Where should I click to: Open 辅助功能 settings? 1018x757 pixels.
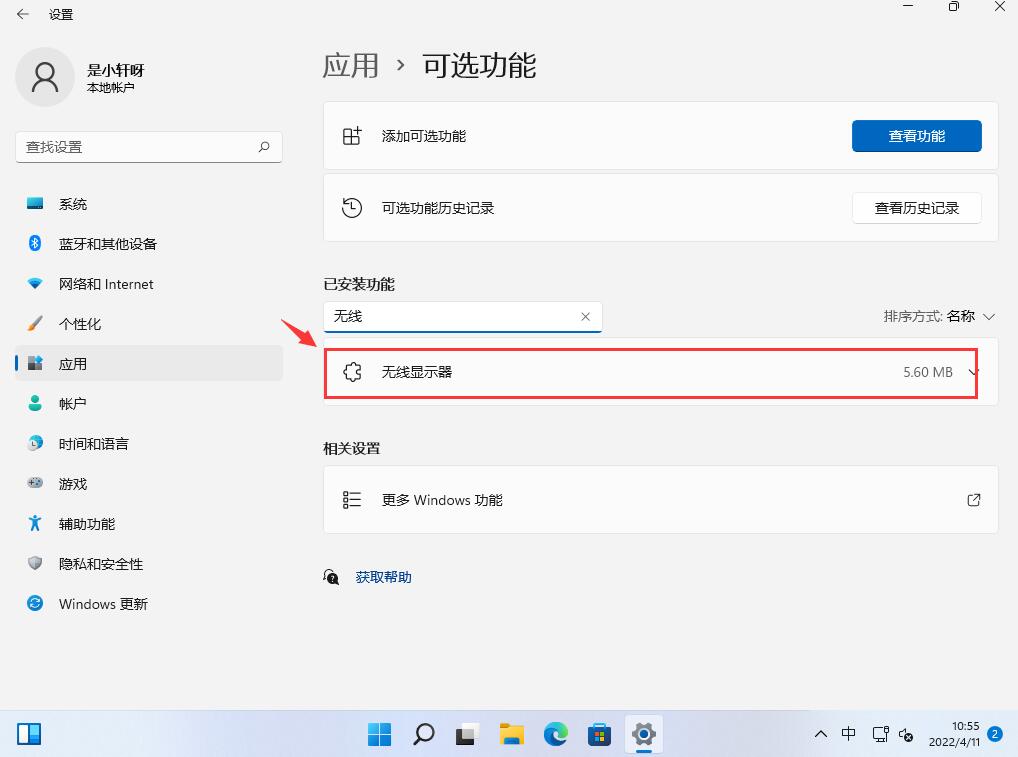[85, 523]
